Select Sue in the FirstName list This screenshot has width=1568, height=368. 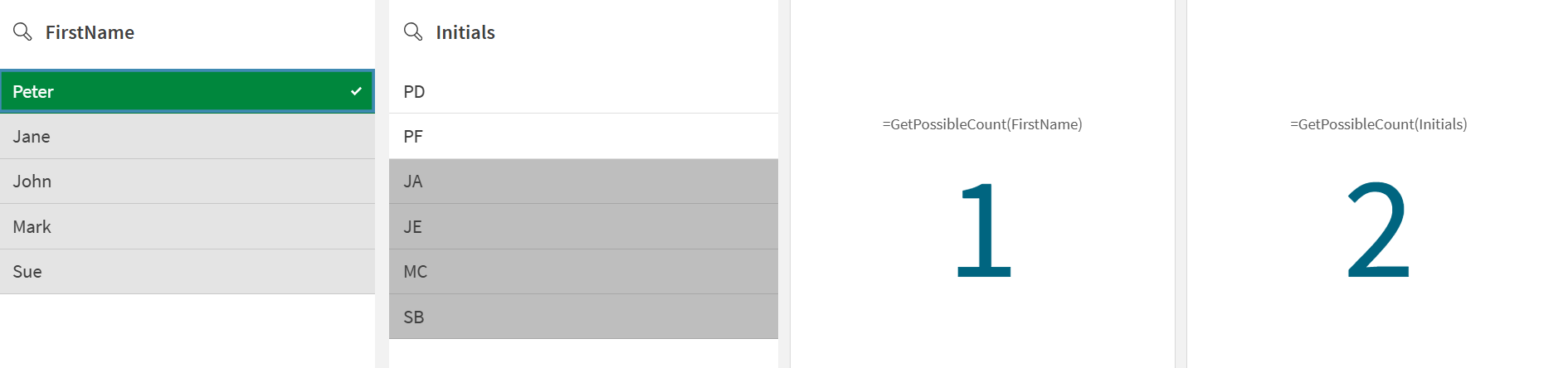pos(187,272)
